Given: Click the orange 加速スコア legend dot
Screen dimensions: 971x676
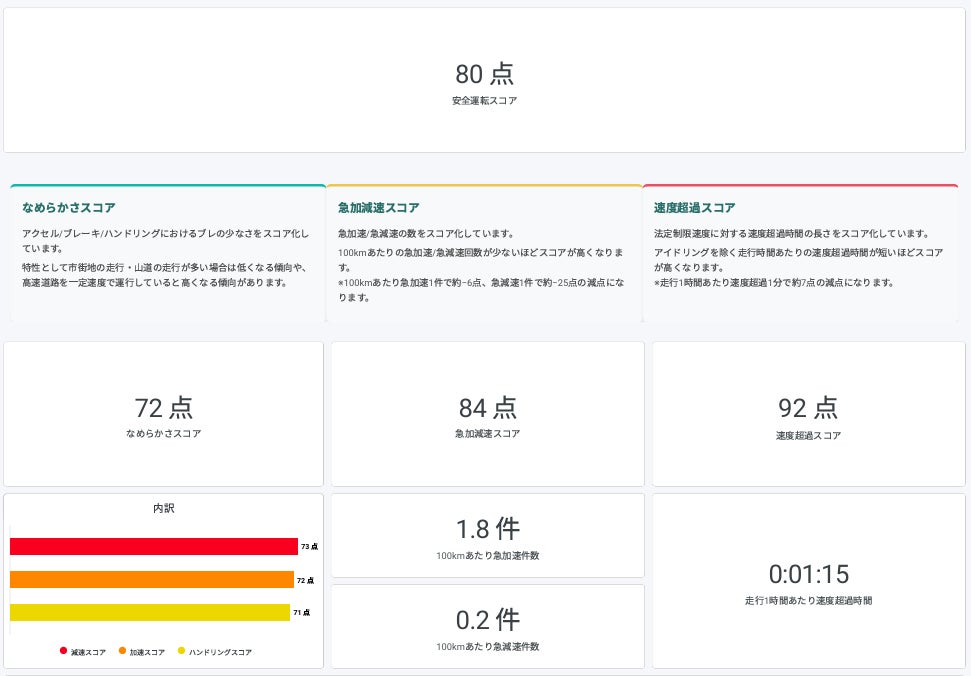Looking at the screenshot, I should (x=122, y=651).
